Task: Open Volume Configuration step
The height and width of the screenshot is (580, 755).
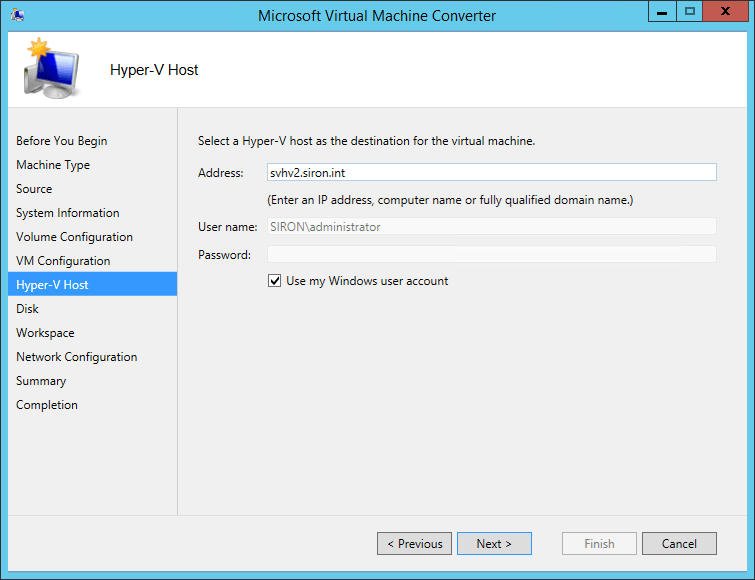Action: [74, 237]
